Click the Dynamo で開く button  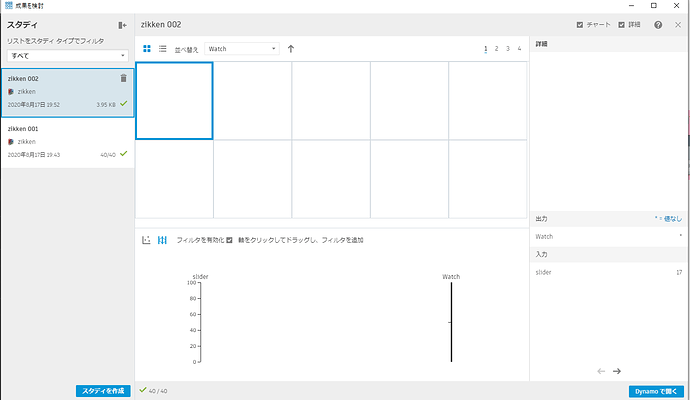click(656, 391)
